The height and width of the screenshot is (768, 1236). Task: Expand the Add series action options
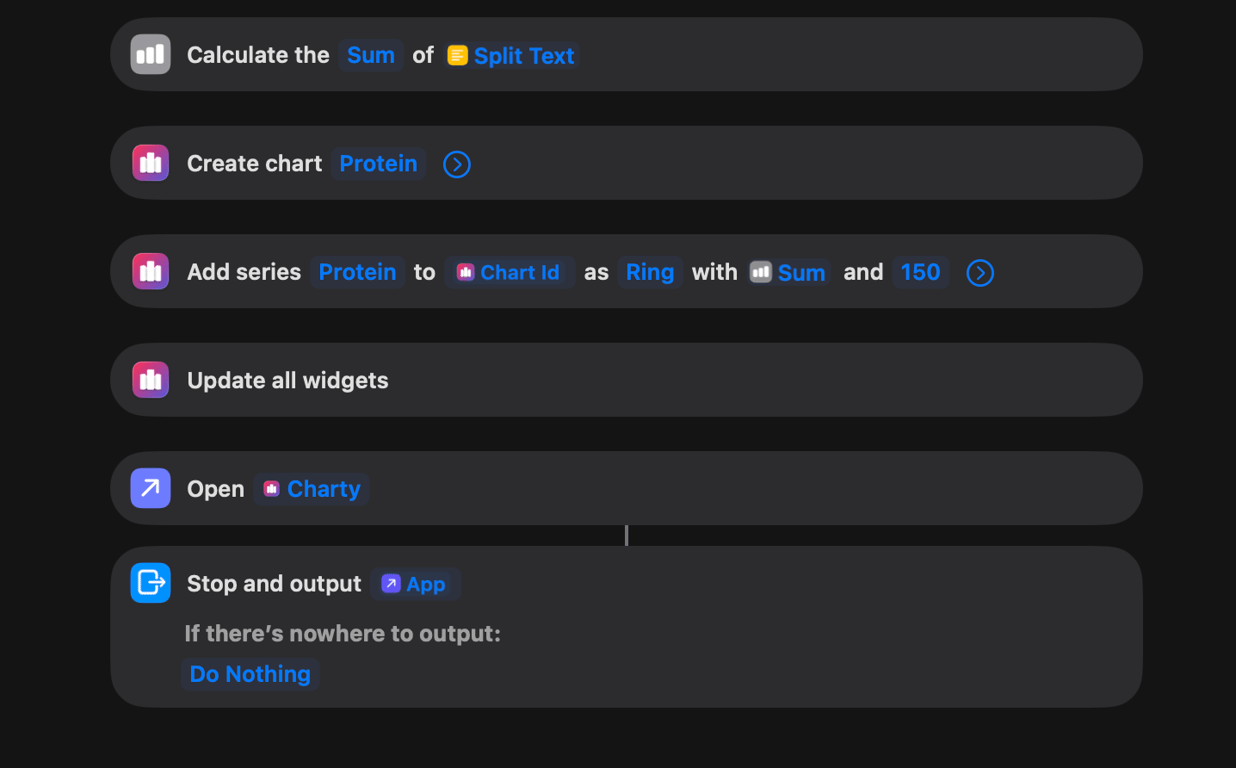[x=980, y=273]
